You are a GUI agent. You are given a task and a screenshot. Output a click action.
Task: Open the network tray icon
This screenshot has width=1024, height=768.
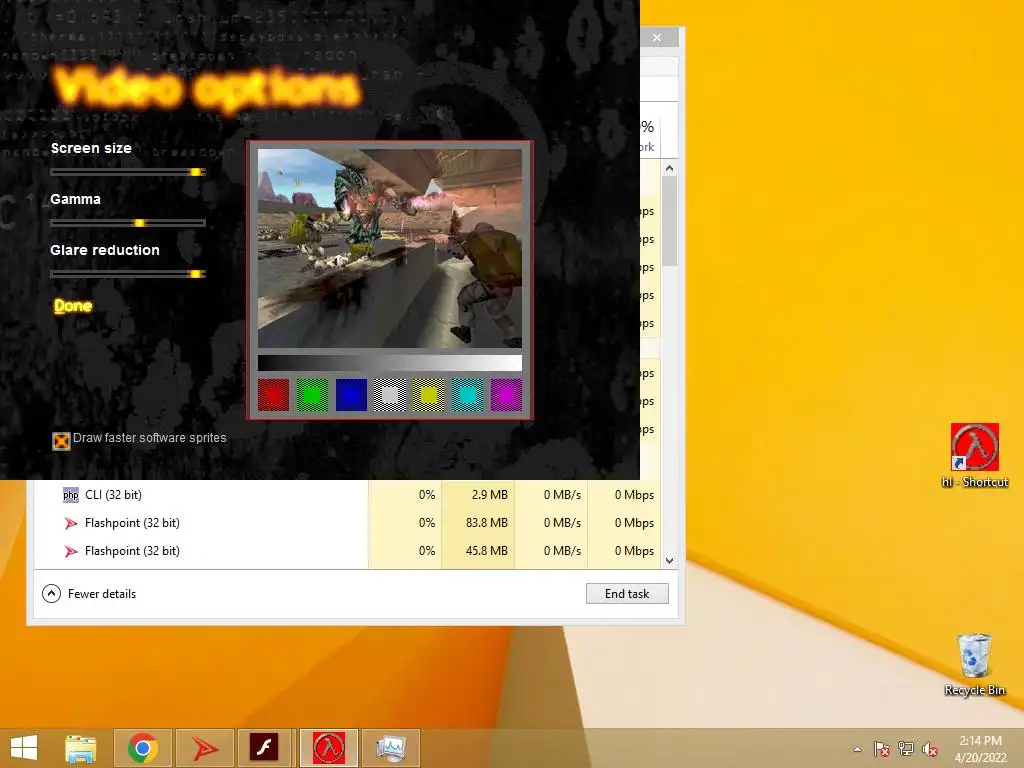click(906, 749)
